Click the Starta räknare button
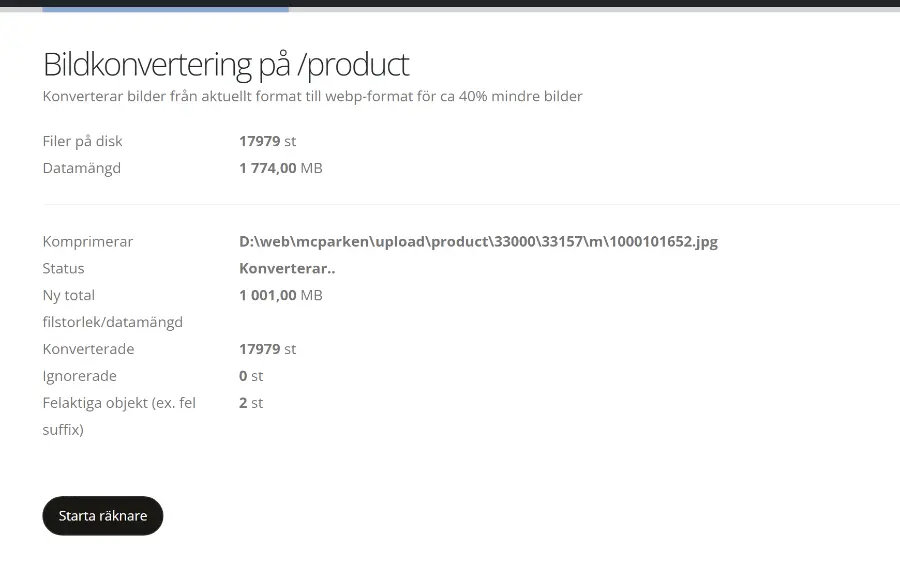 tap(102, 516)
